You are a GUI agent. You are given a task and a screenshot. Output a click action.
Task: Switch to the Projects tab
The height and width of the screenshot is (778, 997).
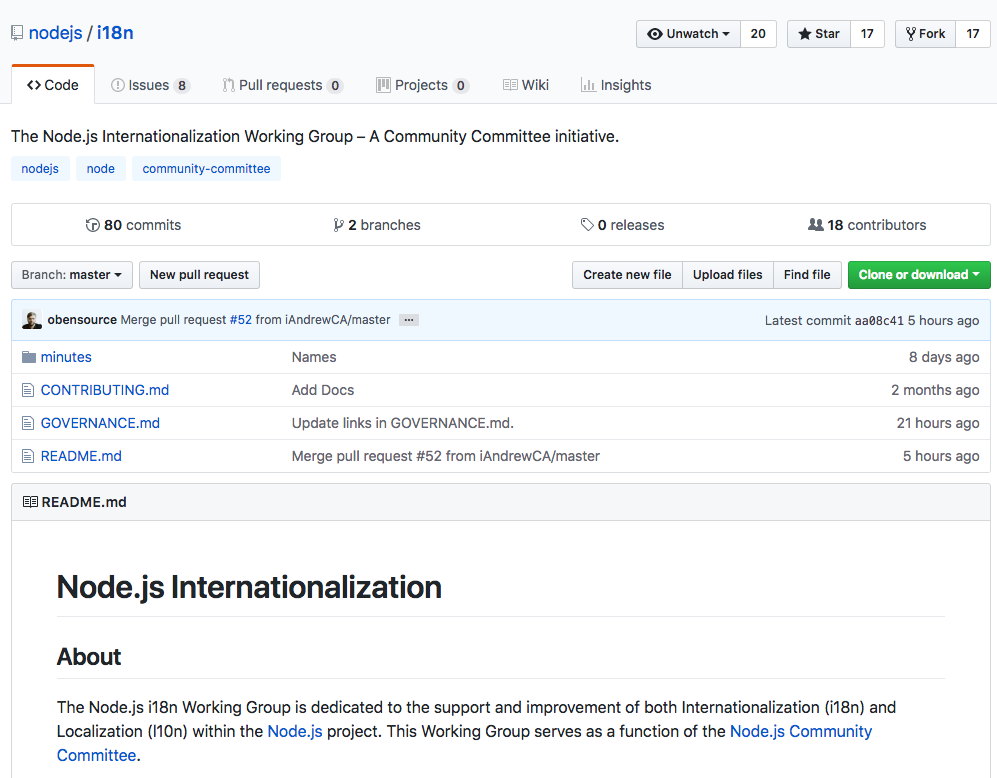422,85
